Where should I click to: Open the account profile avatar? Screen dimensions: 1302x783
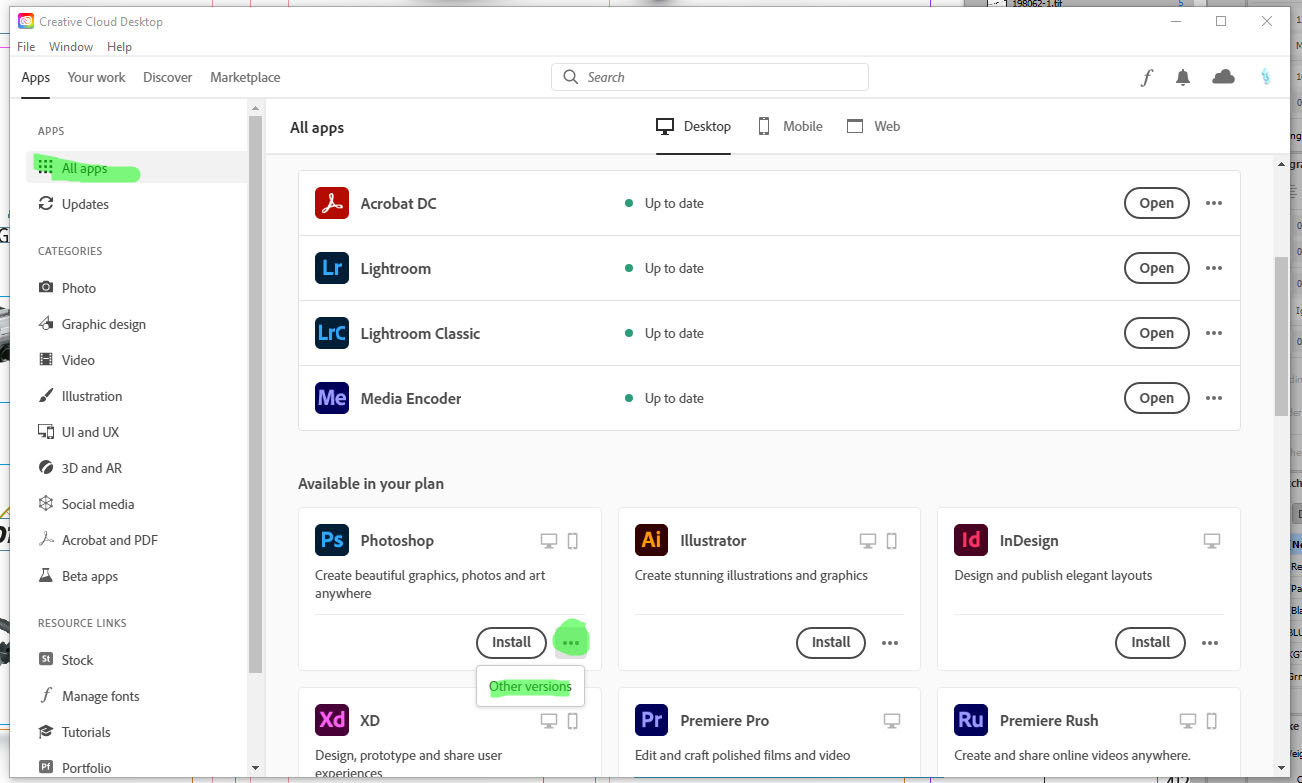pyautogui.click(x=1266, y=77)
